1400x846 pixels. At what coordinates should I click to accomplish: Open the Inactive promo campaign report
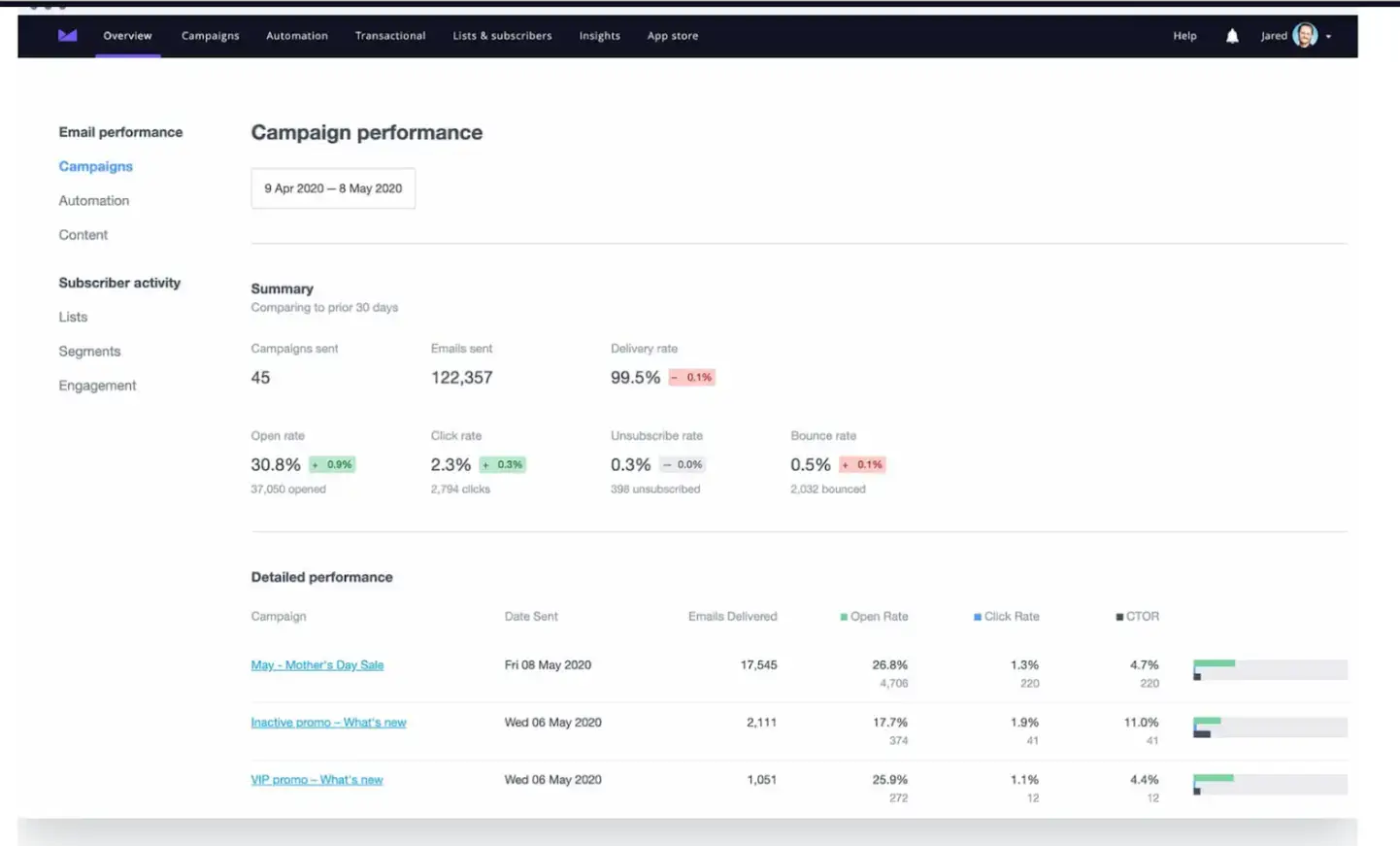[x=328, y=722]
